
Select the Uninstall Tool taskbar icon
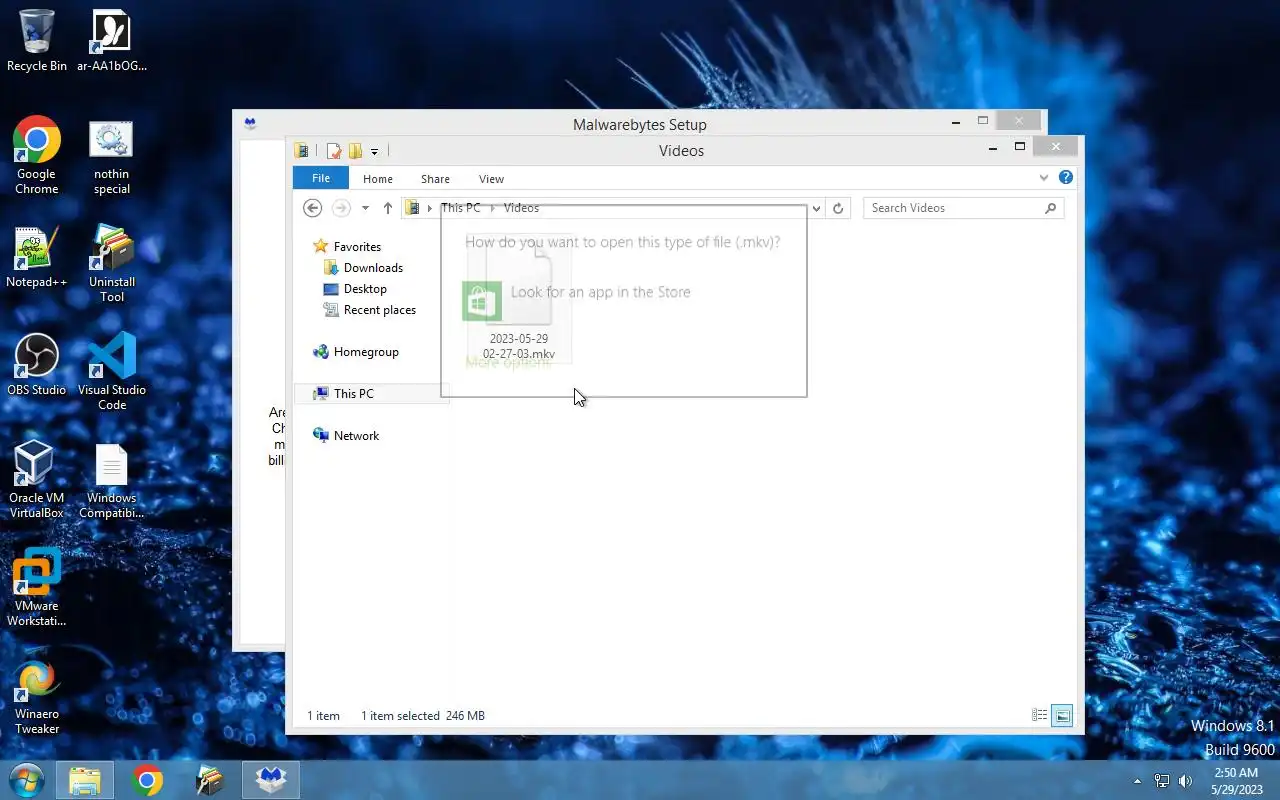(x=209, y=780)
